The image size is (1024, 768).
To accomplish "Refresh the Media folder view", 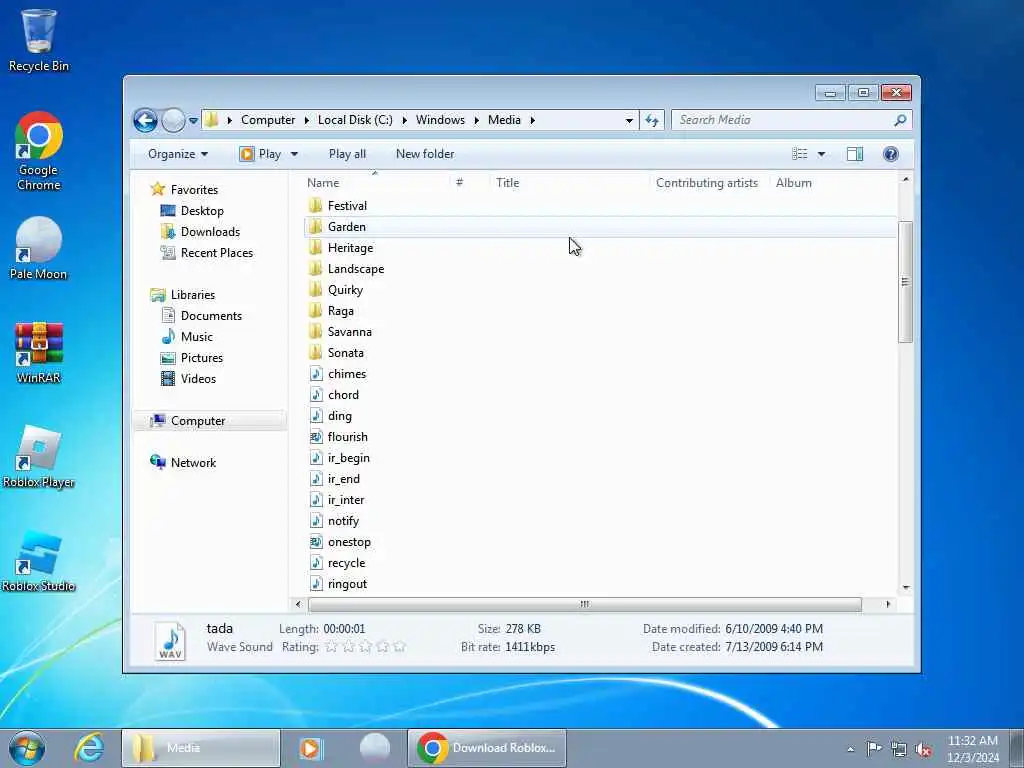I will pyautogui.click(x=652, y=120).
